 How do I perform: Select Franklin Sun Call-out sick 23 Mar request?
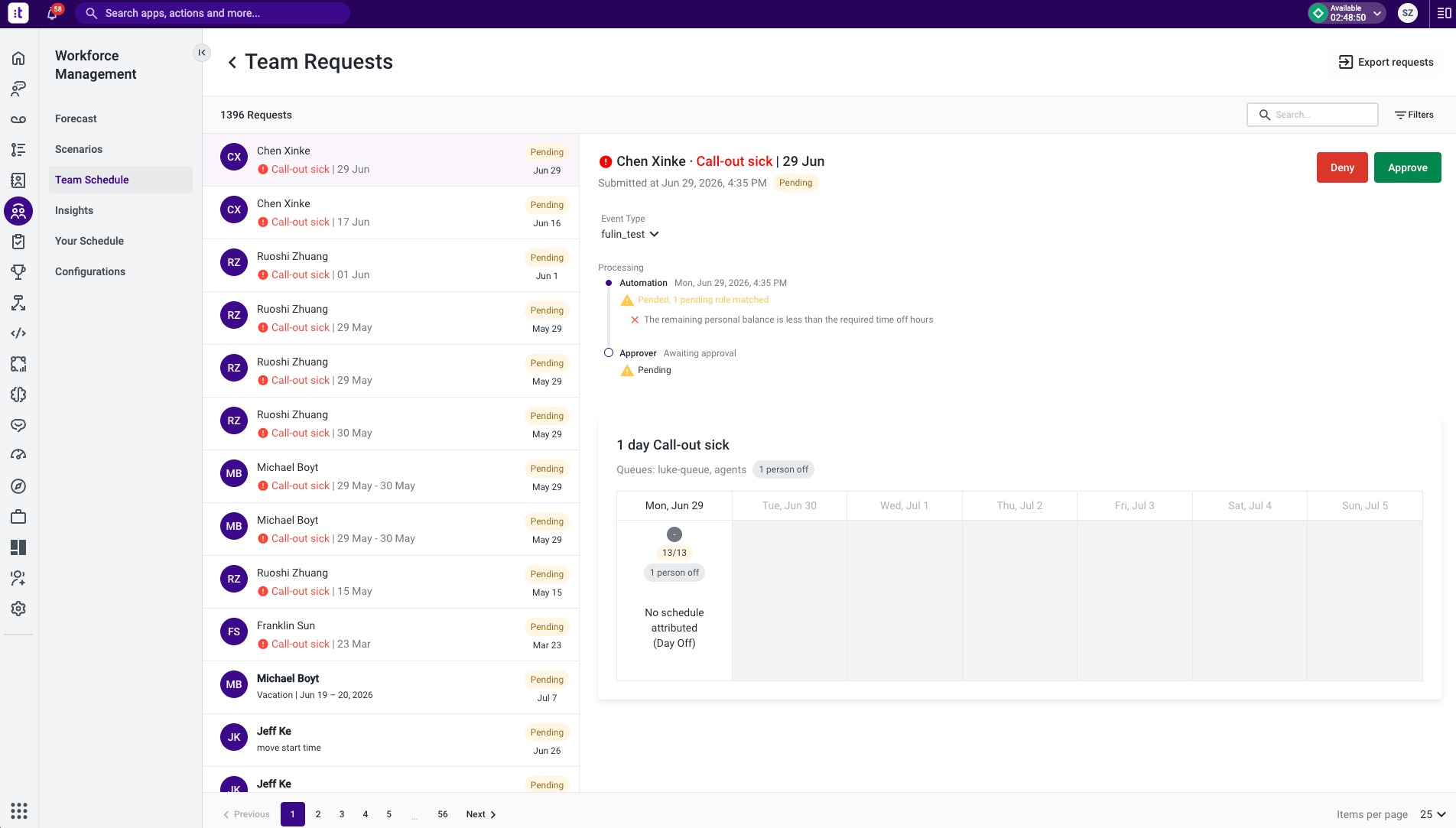click(x=391, y=635)
